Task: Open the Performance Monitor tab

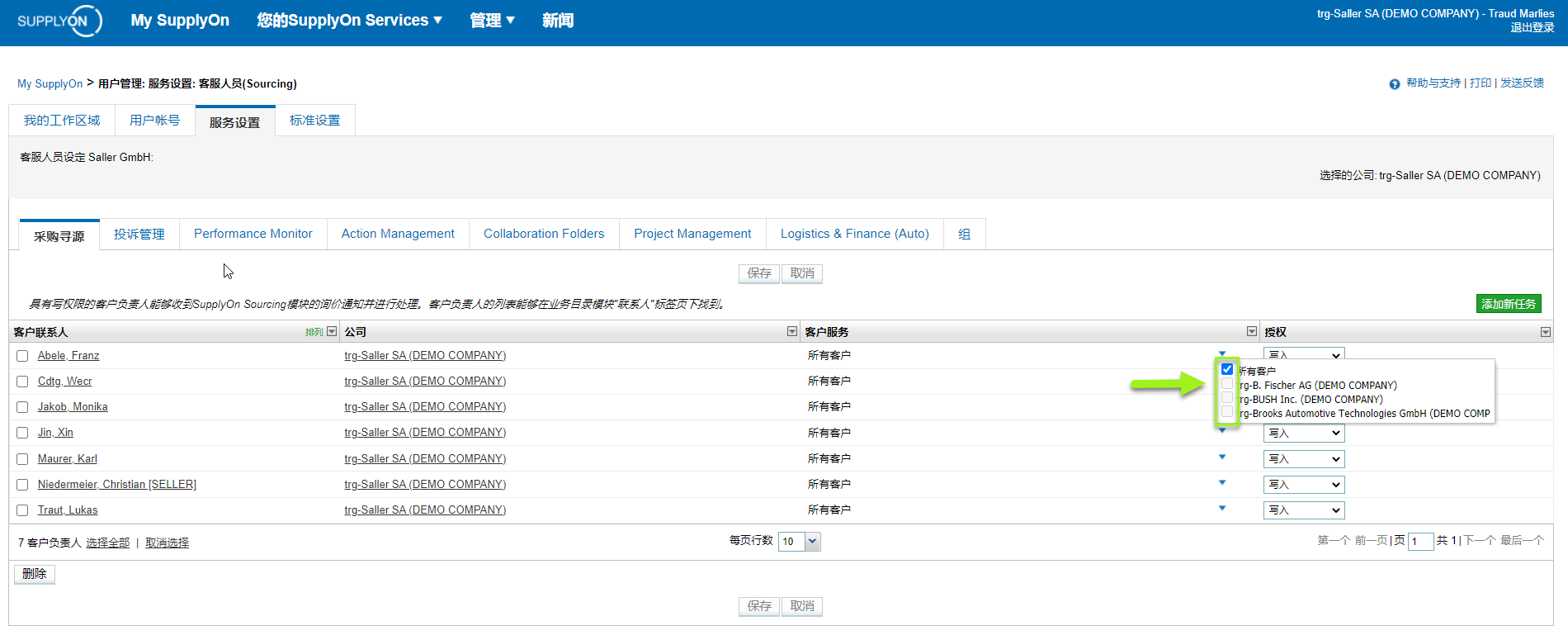Action: (x=253, y=235)
